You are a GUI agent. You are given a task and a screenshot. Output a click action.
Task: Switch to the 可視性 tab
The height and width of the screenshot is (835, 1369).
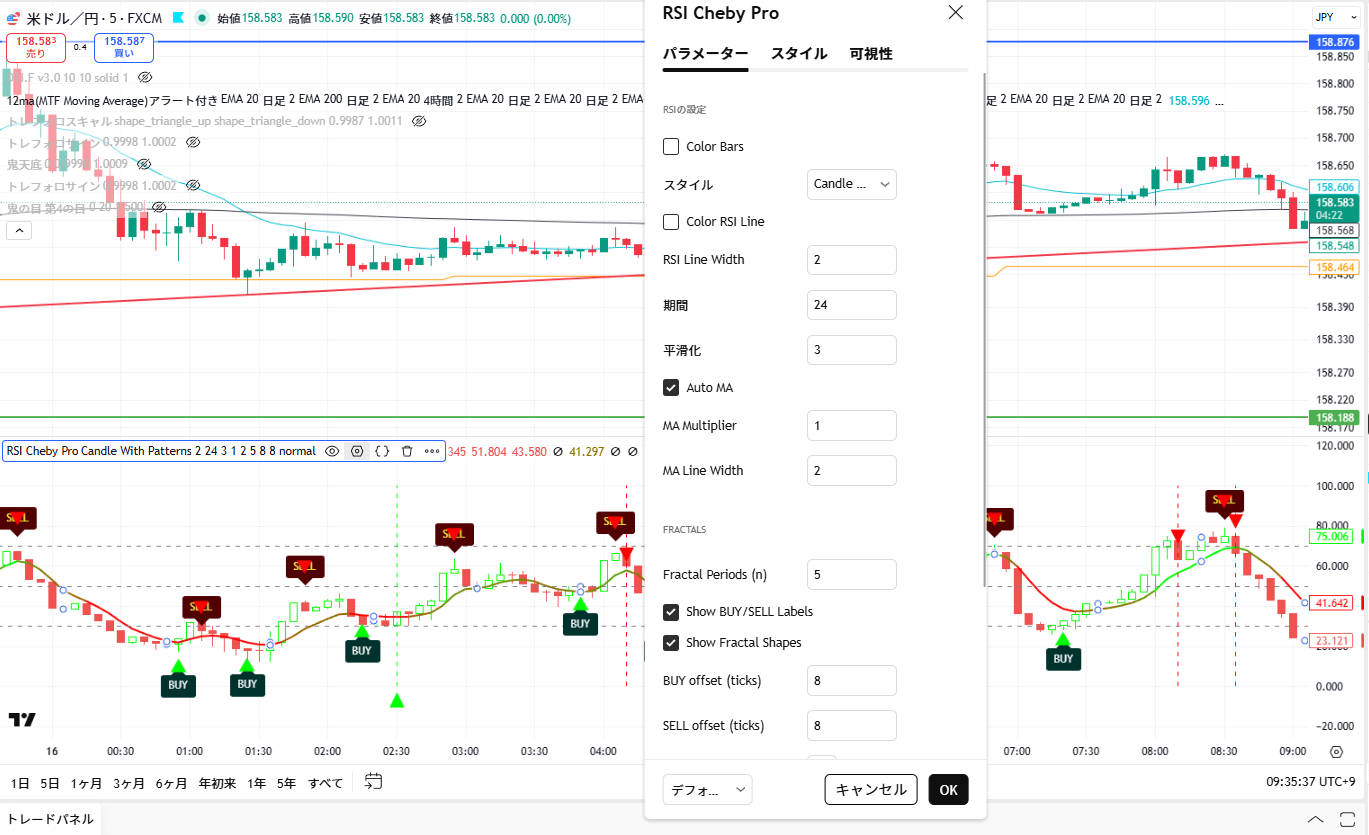click(871, 54)
